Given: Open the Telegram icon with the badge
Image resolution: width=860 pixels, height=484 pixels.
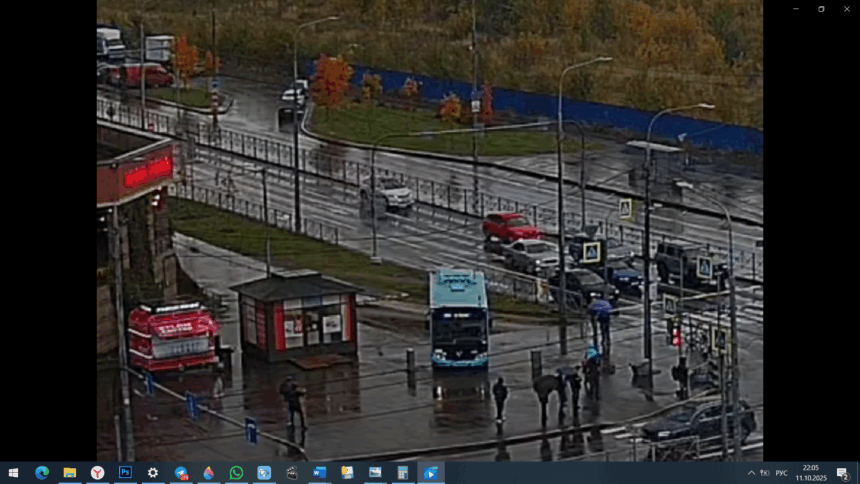Looking at the screenshot, I should [x=181, y=473].
